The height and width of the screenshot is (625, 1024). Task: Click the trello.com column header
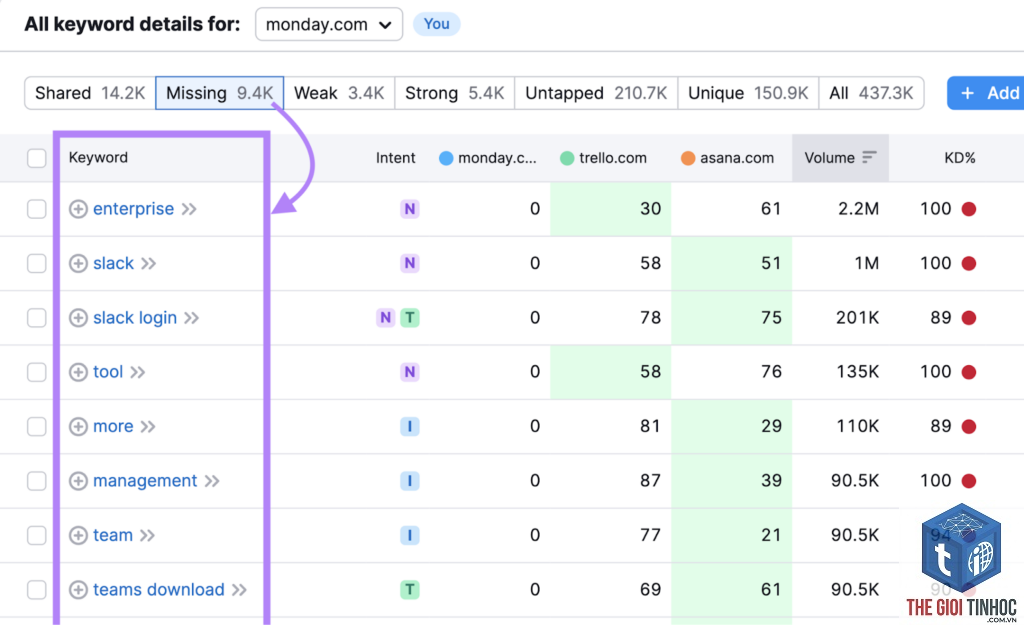tap(613, 158)
